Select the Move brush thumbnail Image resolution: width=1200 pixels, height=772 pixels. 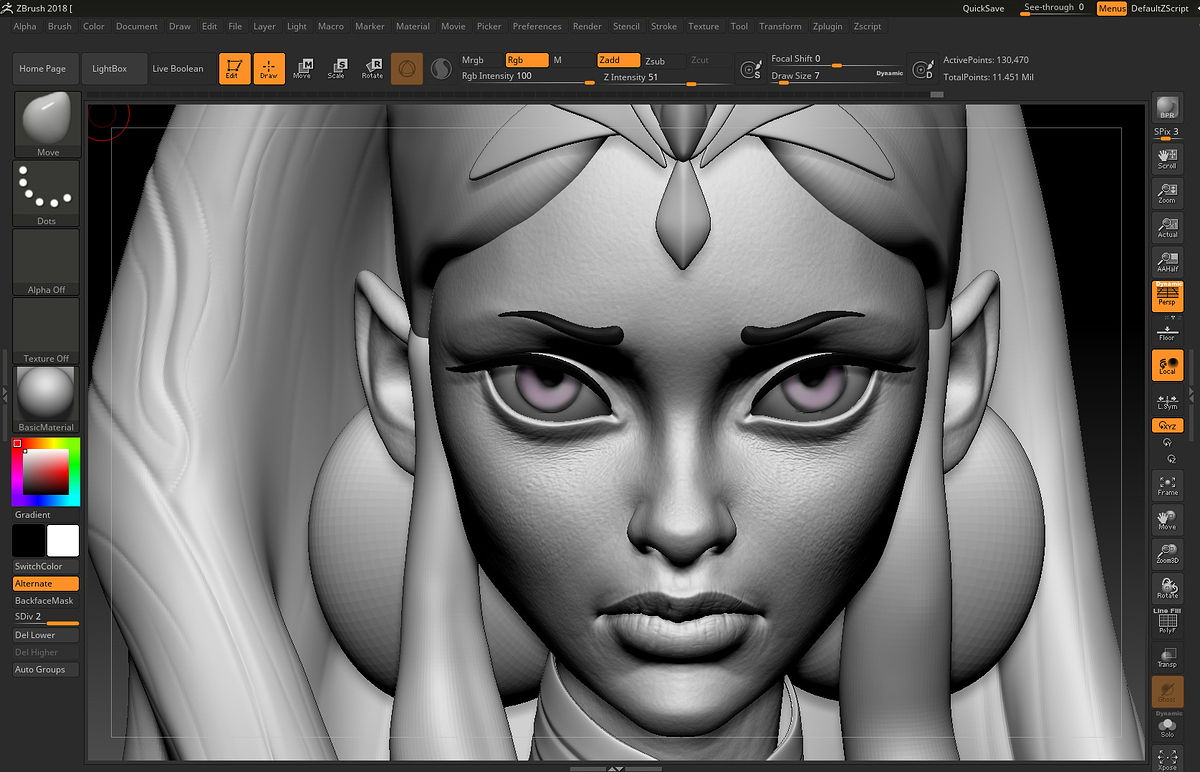pos(46,125)
